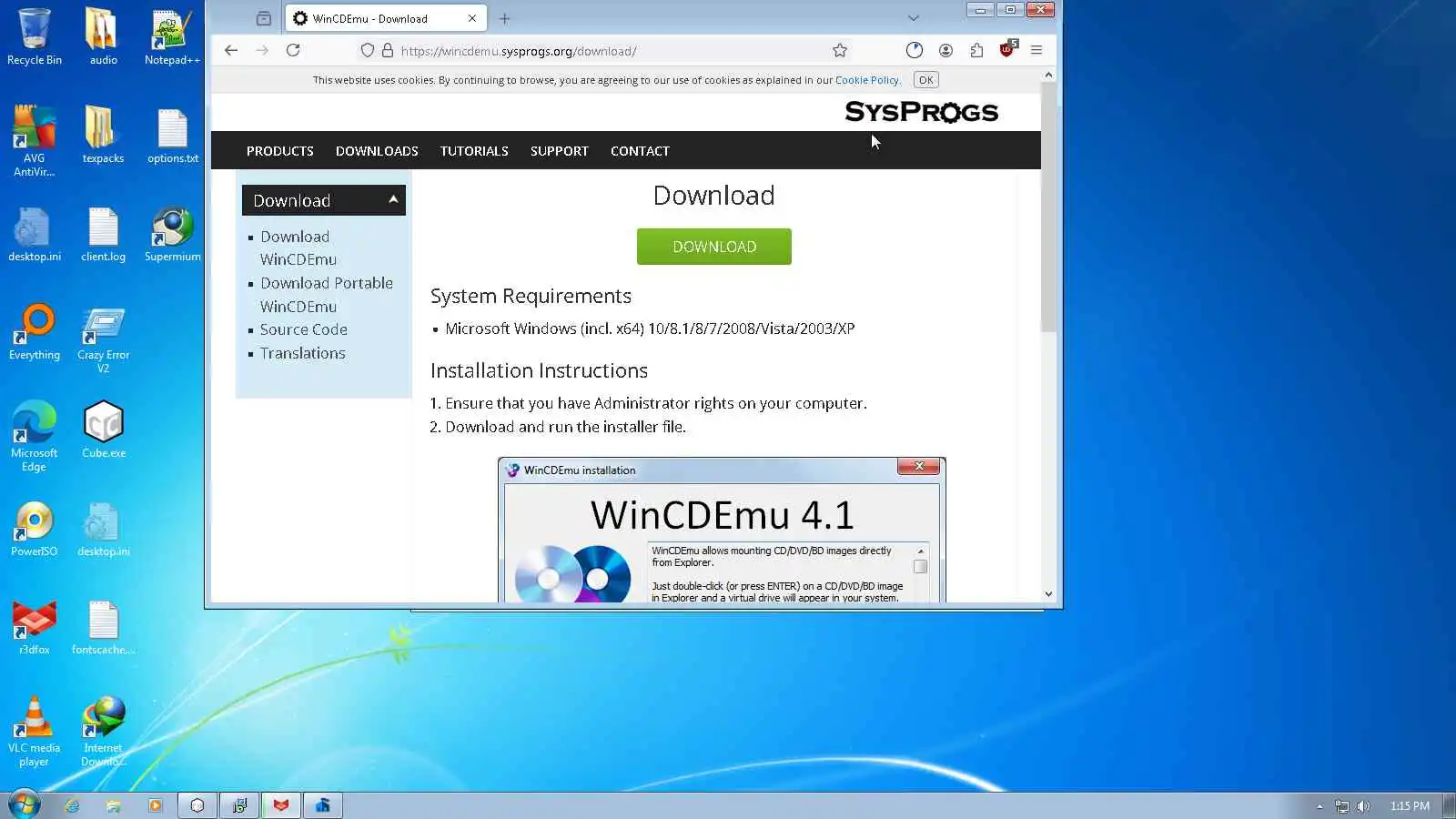
Task: Open Download Portable WinCDEmu link
Action: 327,295
